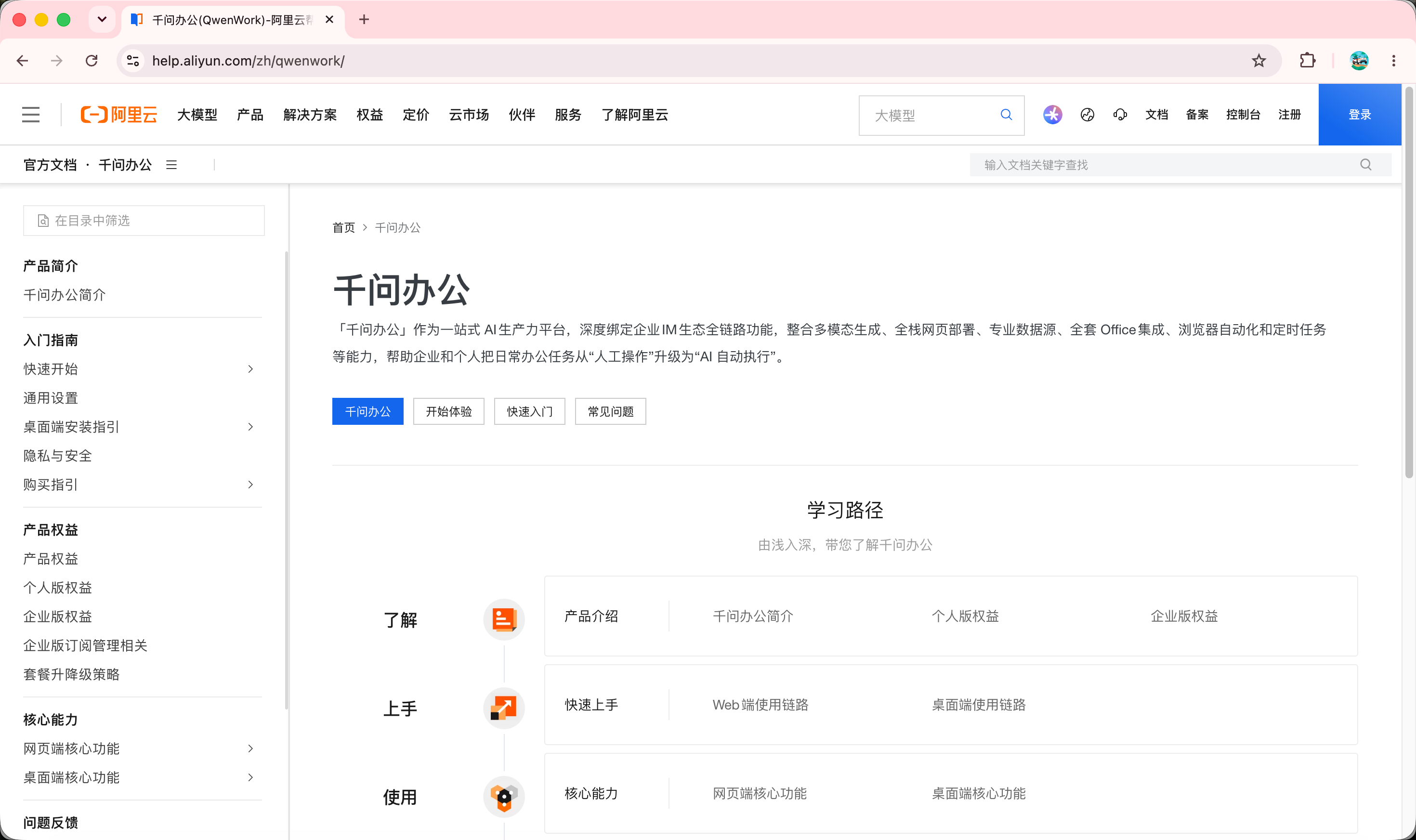This screenshot has height=840, width=1416.
Task: Open the 大模型 top navigation menu
Action: pyautogui.click(x=197, y=115)
